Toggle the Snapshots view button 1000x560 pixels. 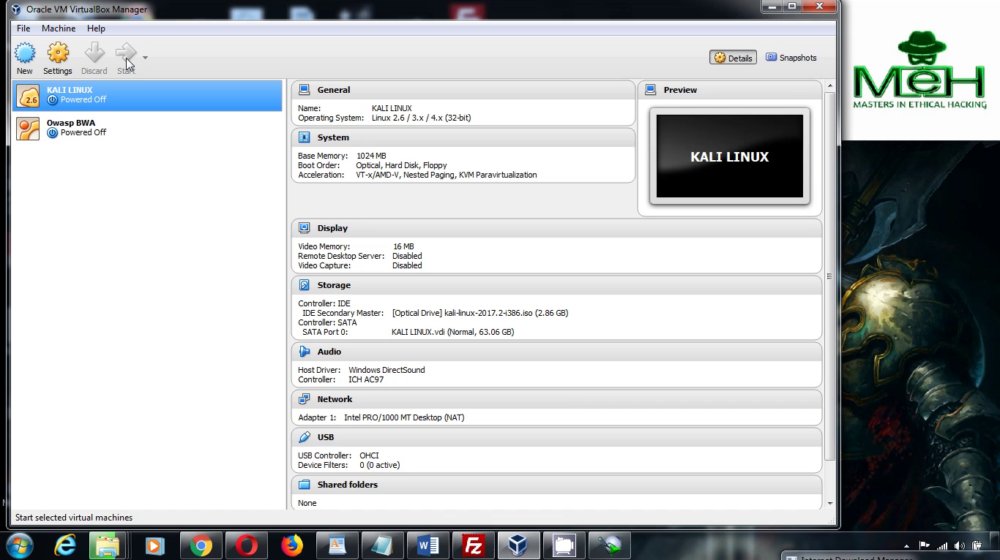pos(791,57)
